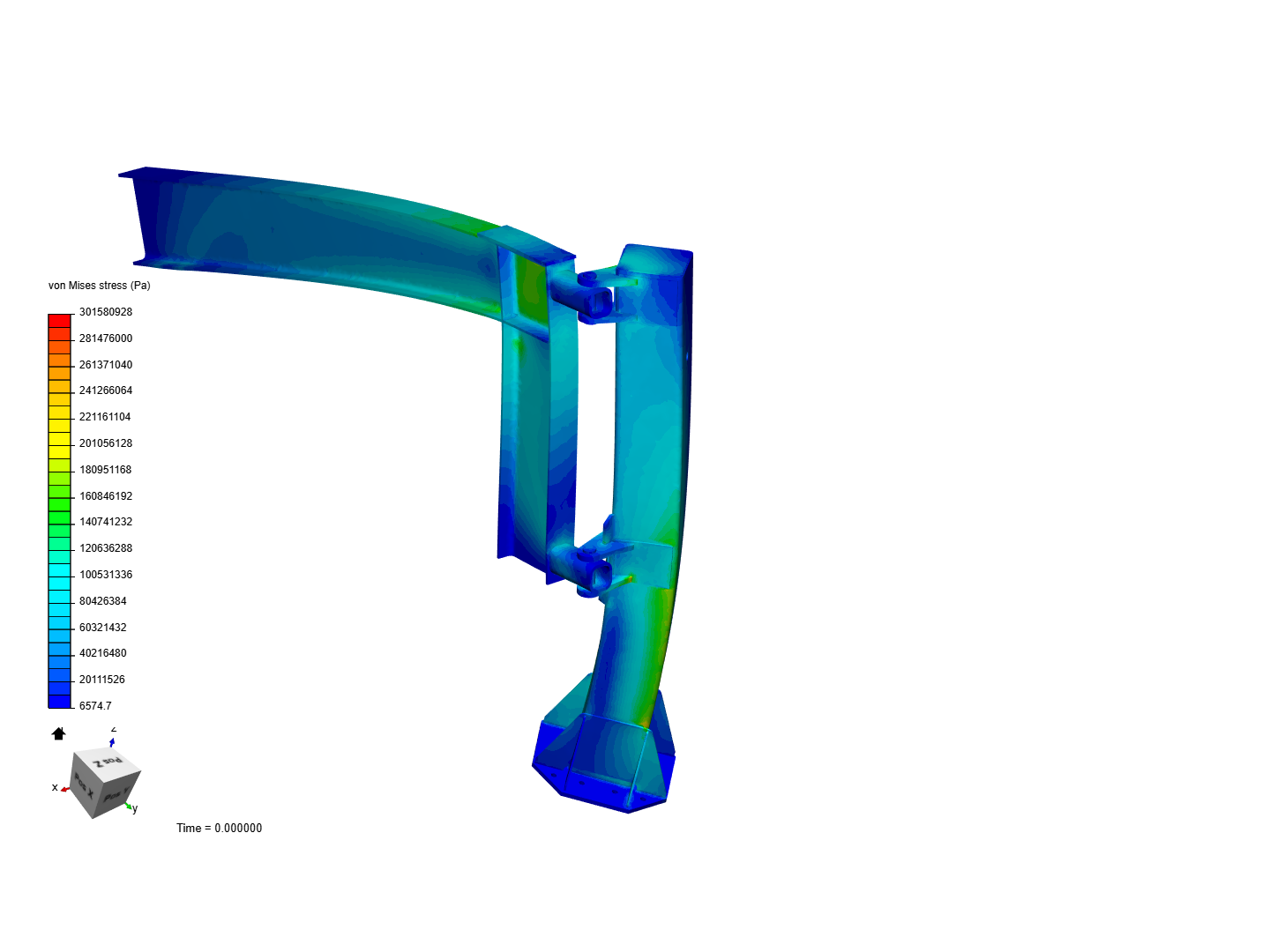Image resolution: width=1270 pixels, height=952 pixels.
Task: Click the x axis letter label
Action: click(55, 787)
